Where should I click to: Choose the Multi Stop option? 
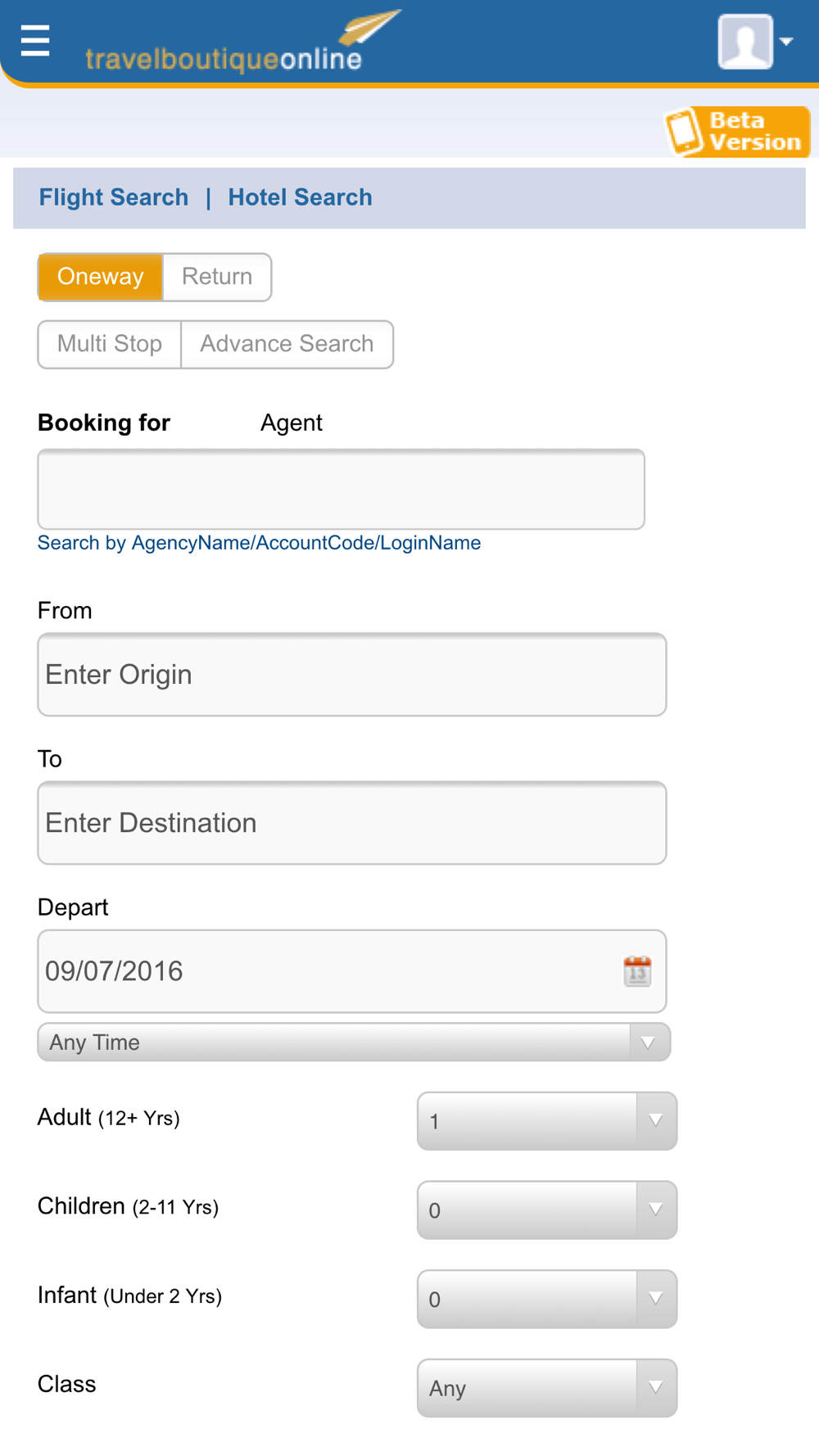tap(110, 344)
